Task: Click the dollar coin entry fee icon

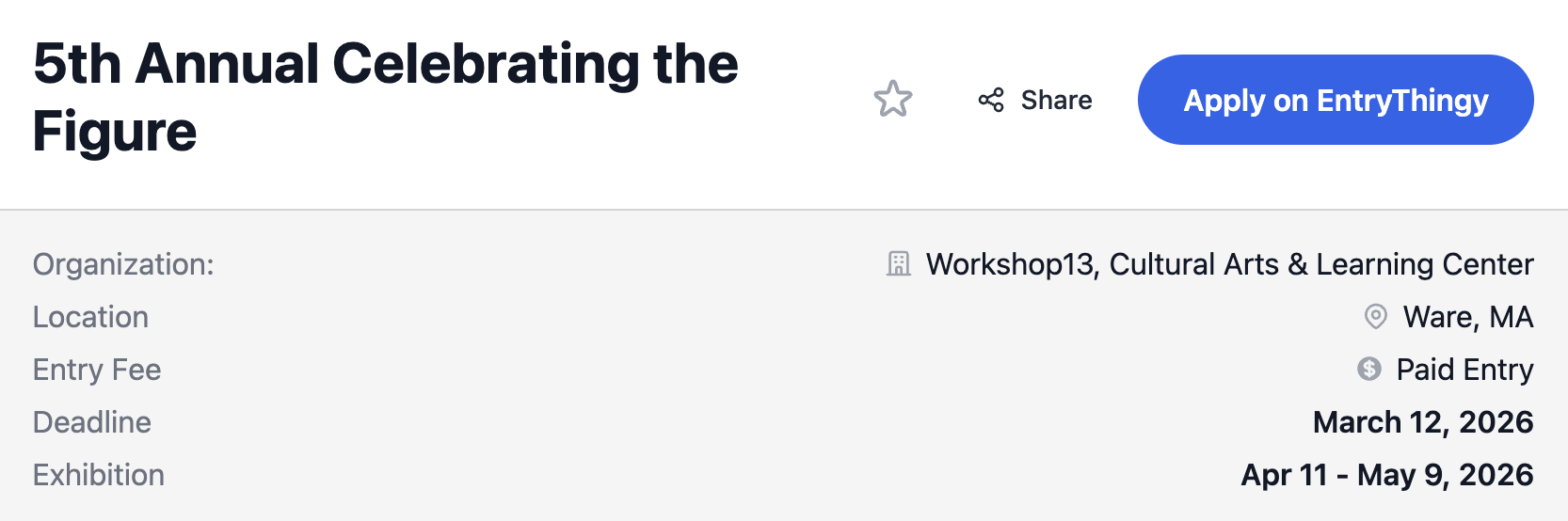Action: (1369, 369)
